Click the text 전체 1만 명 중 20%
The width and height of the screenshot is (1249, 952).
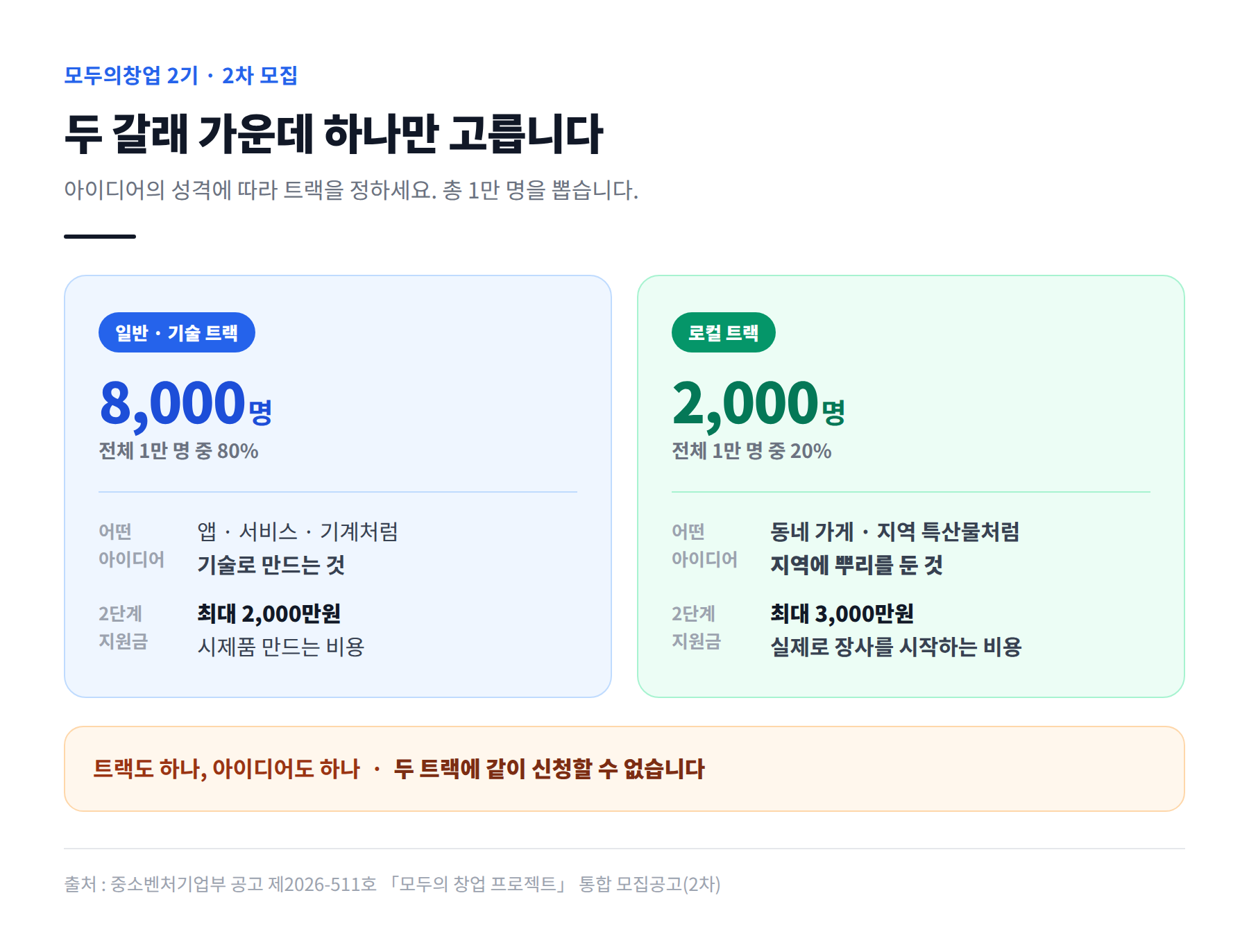pos(751,451)
